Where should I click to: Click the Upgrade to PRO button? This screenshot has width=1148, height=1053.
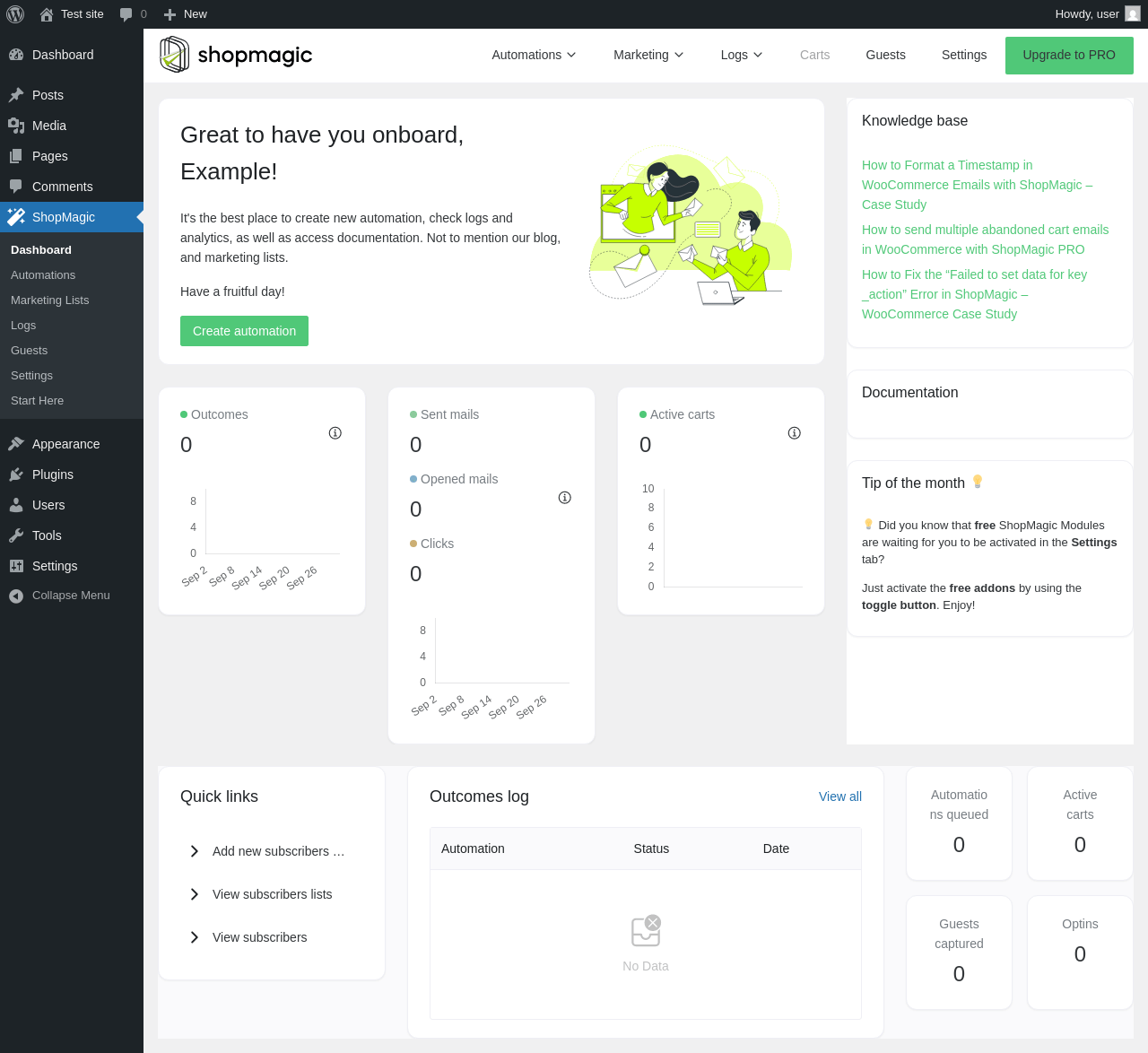tap(1069, 56)
